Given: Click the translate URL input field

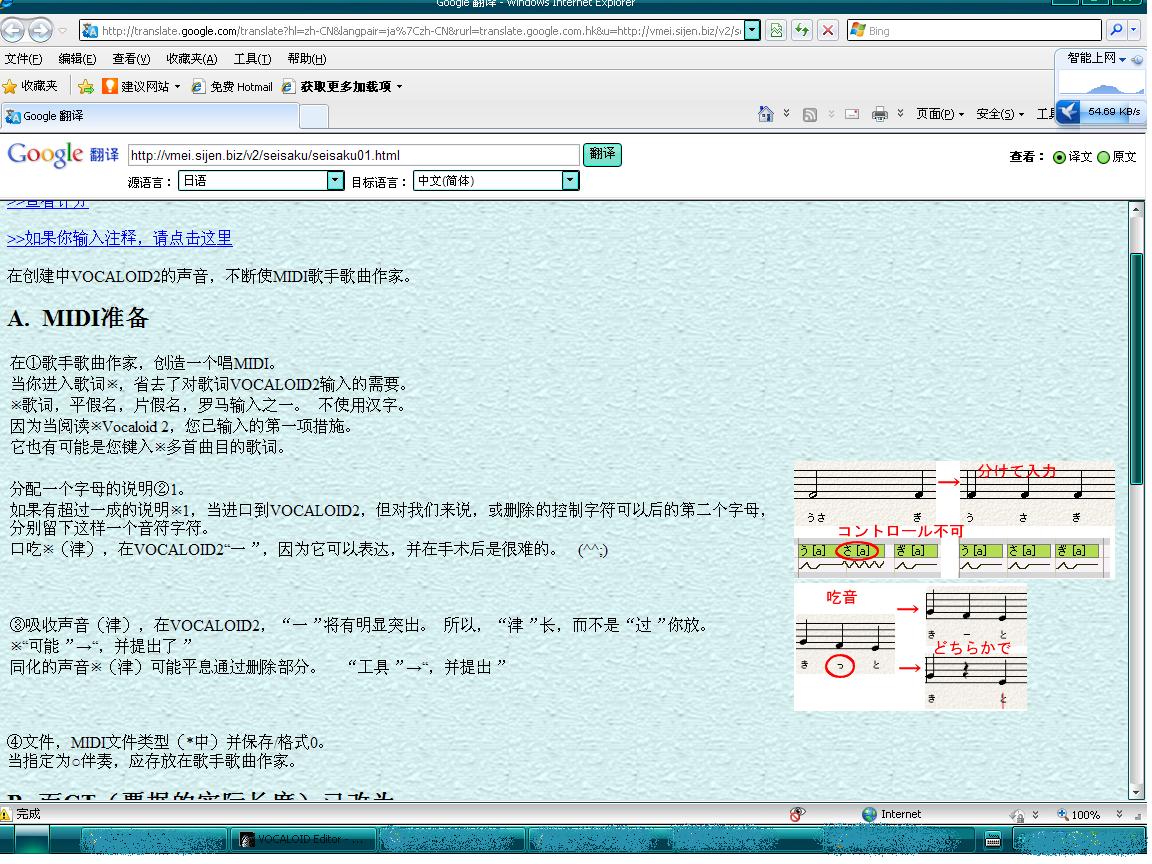Looking at the screenshot, I should [x=353, y=155].
